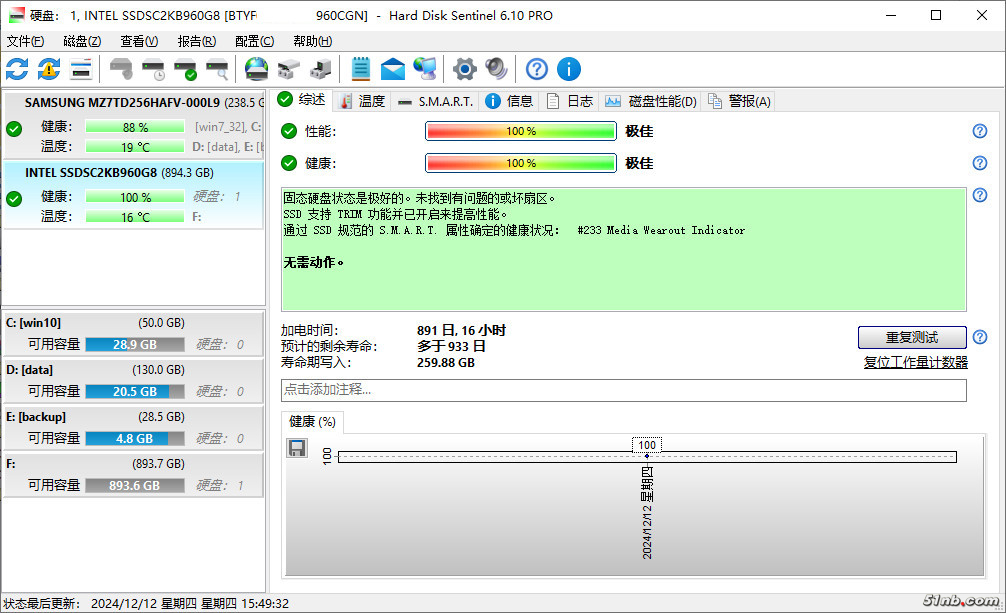
Task: Click the blue notepad report icon
Action: (361, 69)
